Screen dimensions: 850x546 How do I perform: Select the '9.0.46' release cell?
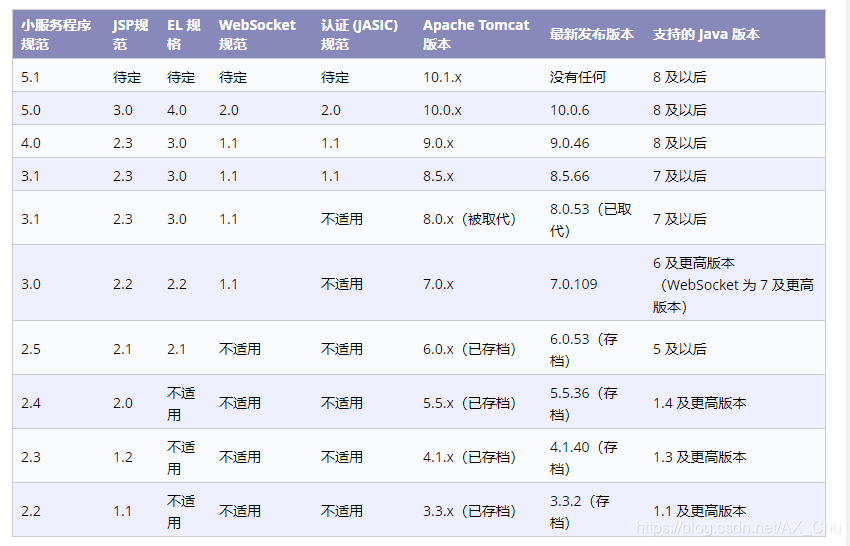[x=569, y=143]
